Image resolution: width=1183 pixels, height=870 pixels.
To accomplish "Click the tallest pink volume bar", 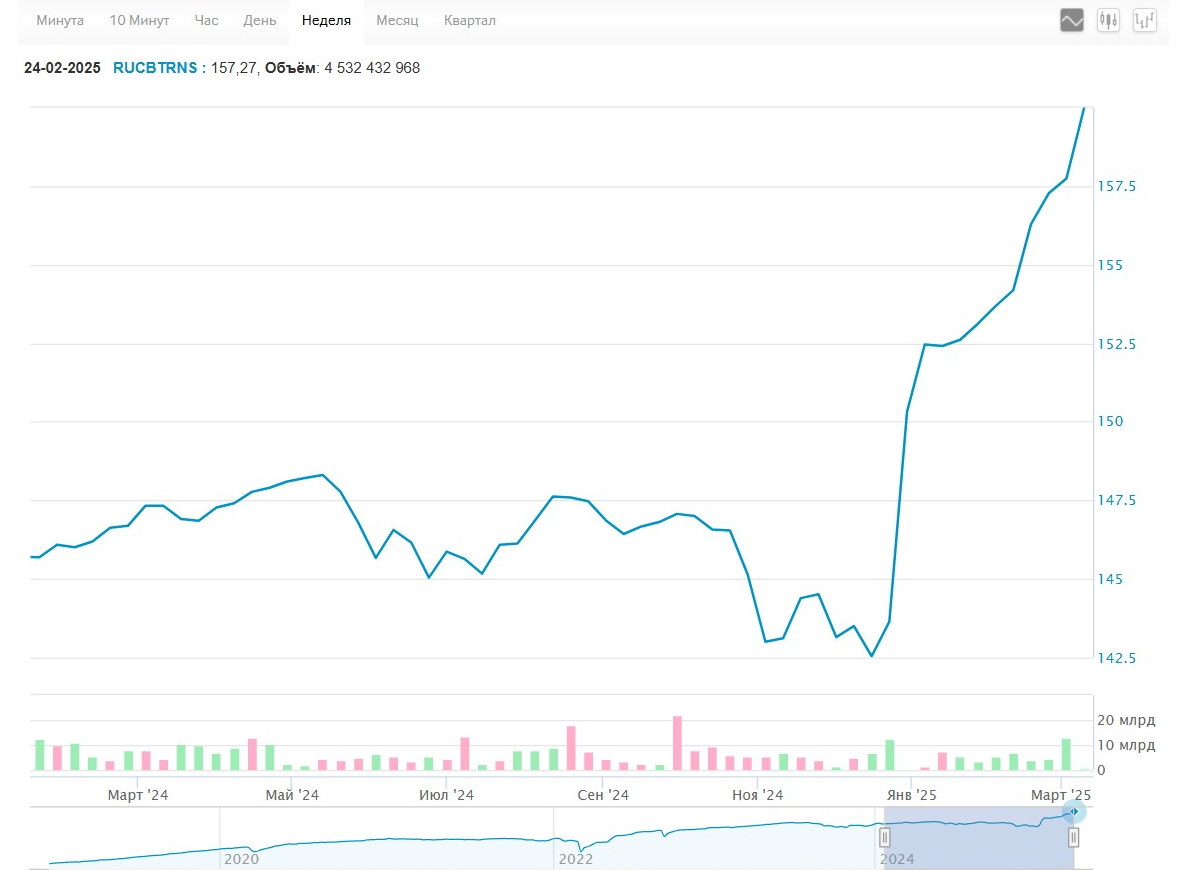I will pyautogui.click(x=677, y=743).
